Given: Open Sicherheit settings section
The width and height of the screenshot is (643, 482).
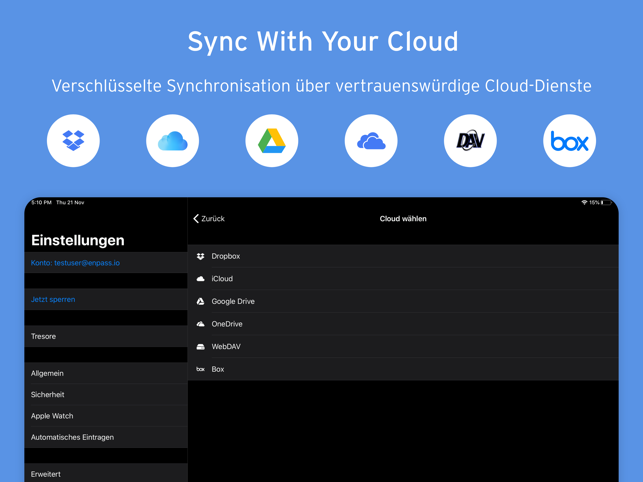Looking at the screenshot, I should pos(105,395).
